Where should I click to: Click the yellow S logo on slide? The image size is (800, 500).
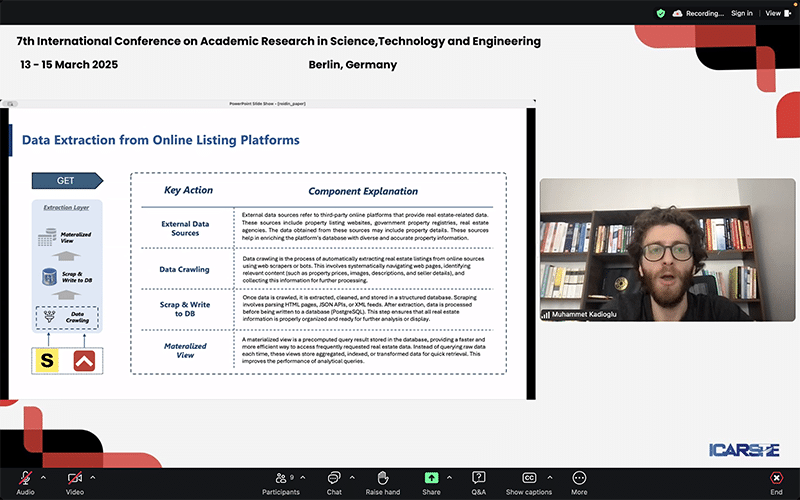point(46,361)
